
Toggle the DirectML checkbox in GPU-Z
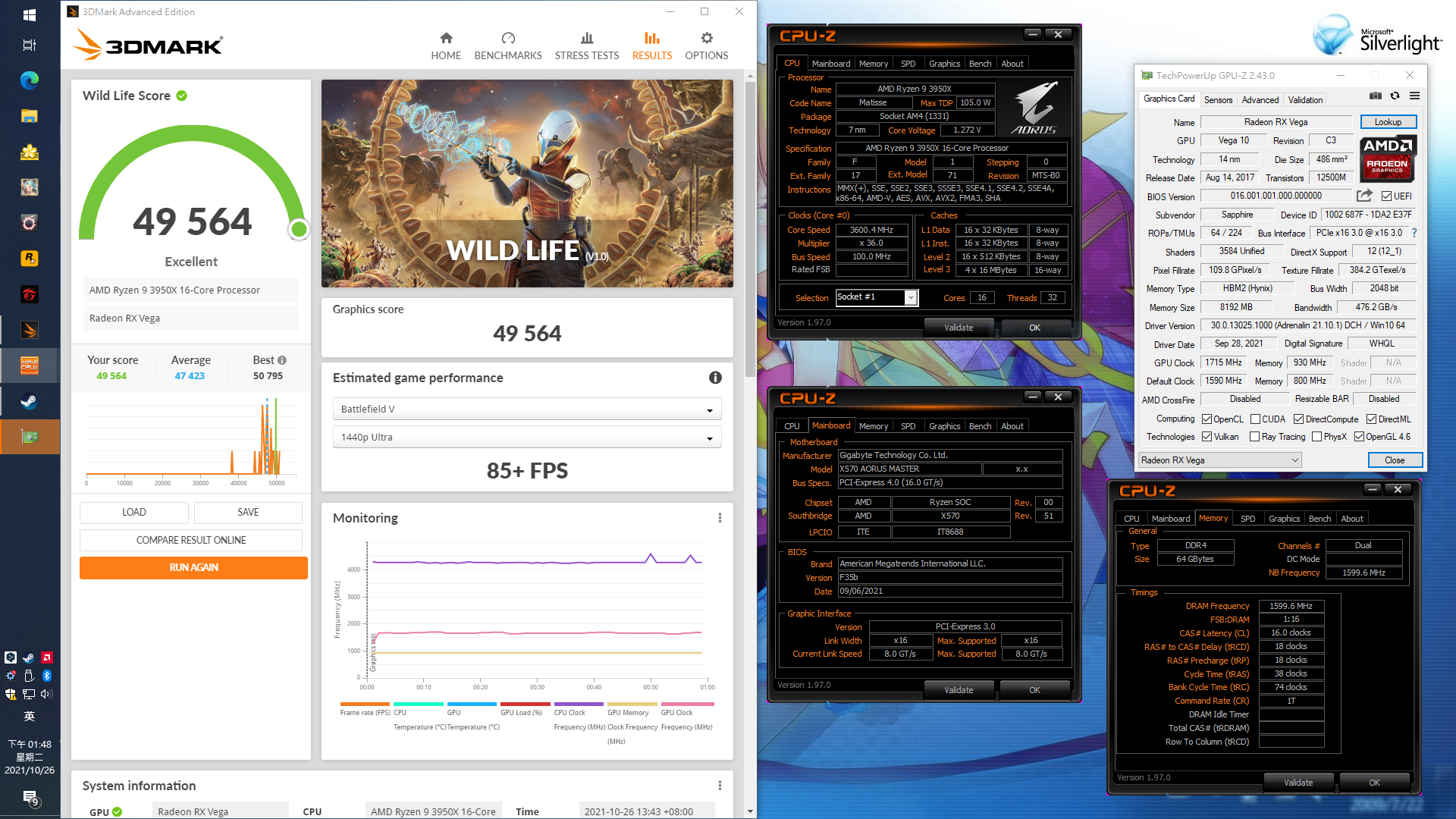1371,419
